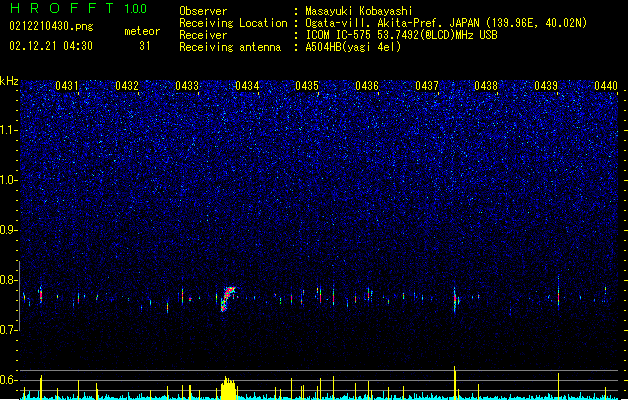
Task: Click the meteor count value 31
Action: click(145, 46)
